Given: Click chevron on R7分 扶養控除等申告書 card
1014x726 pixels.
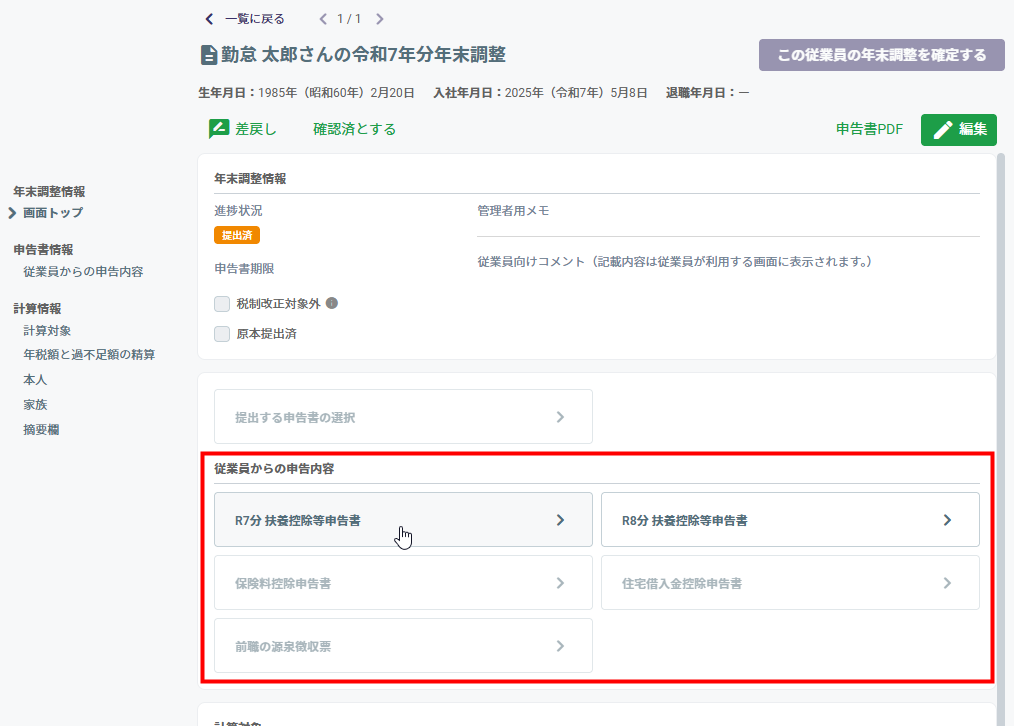Looking at the screenshot, I should [x=560, y=520].
